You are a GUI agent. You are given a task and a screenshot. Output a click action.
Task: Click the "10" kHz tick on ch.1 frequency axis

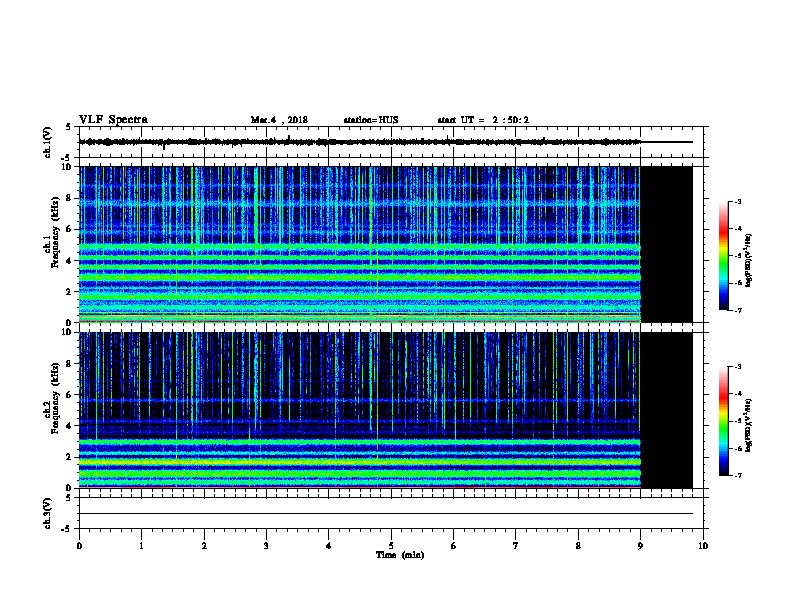pos(67,167)
